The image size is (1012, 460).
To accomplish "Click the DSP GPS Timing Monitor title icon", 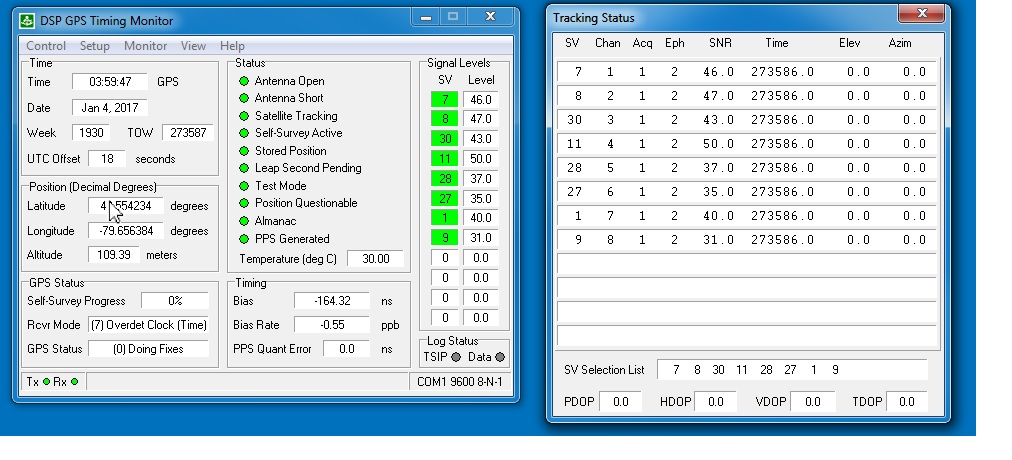I will pos(27,20).
